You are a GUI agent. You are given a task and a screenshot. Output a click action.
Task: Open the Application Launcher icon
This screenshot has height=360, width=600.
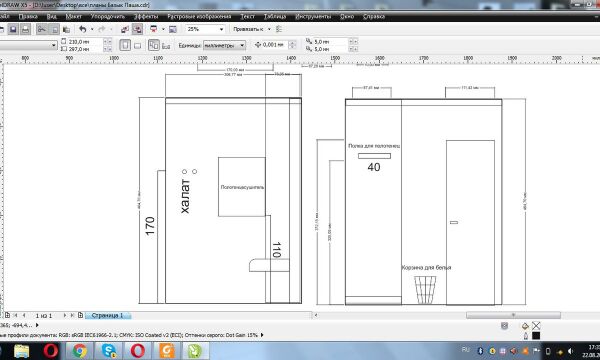click(154, 29)
